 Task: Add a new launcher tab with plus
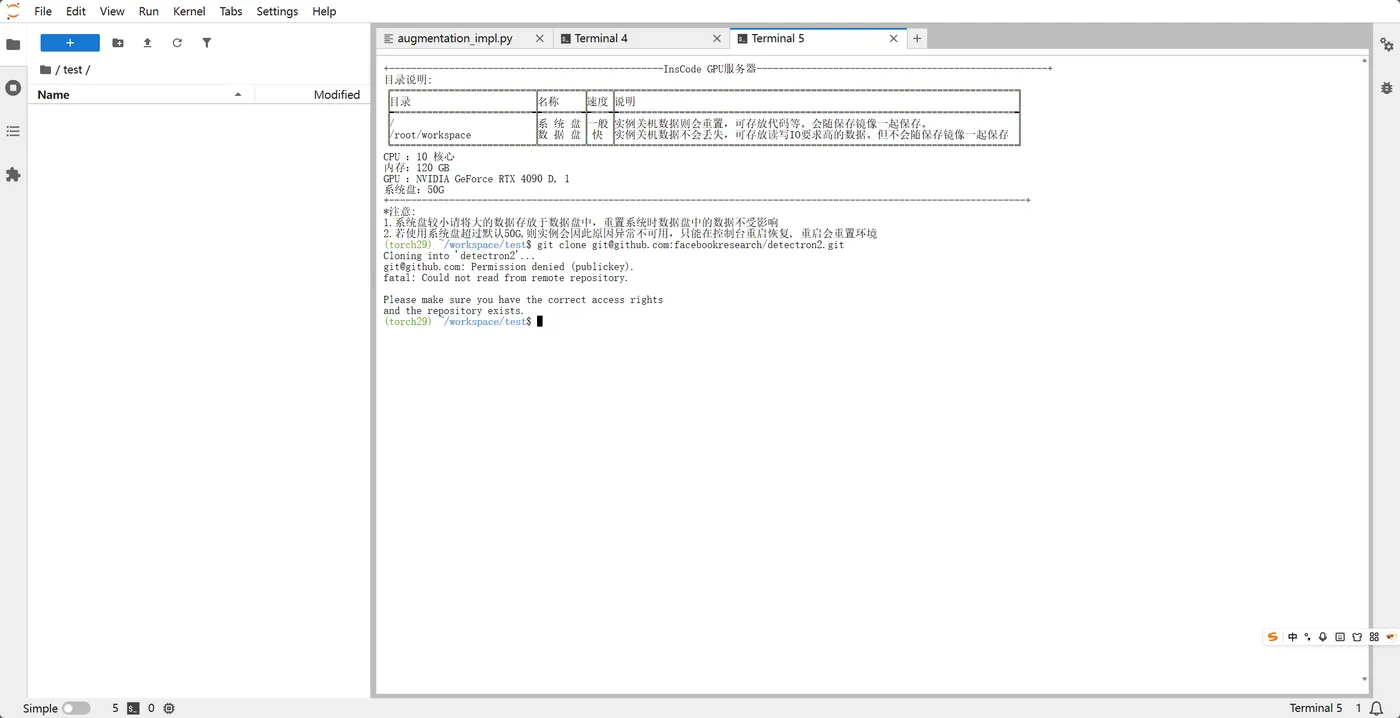pyautogui.click(x=917, y=38)
